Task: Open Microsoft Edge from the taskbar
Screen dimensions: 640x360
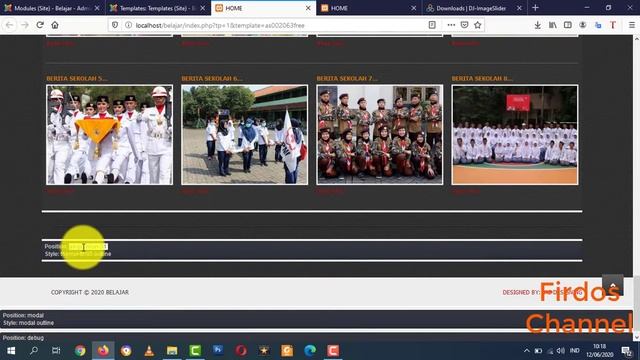Action: click(310, 351)
